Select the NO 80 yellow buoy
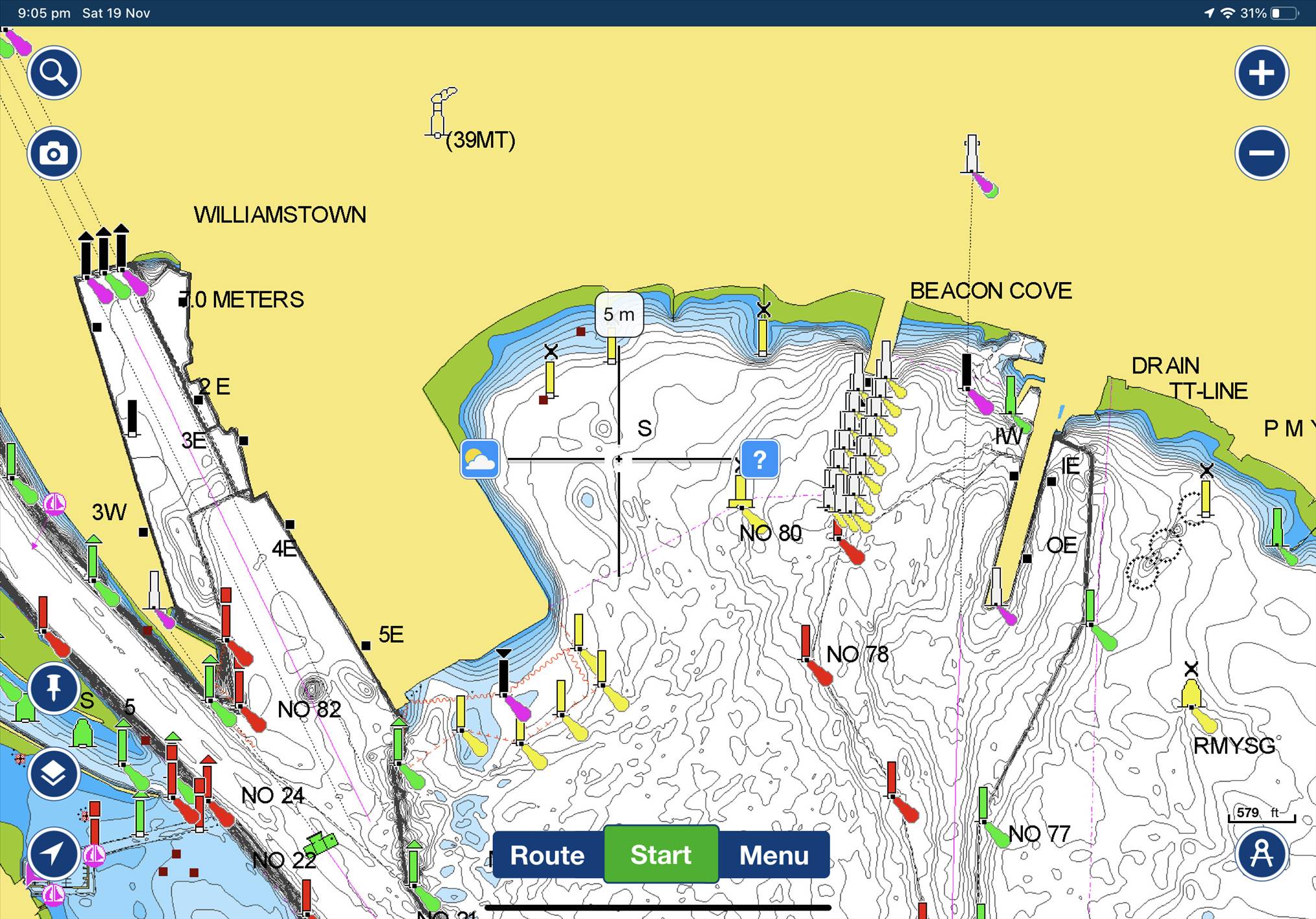The width and height of the screenshot is (1316, 919). [741, 493]
